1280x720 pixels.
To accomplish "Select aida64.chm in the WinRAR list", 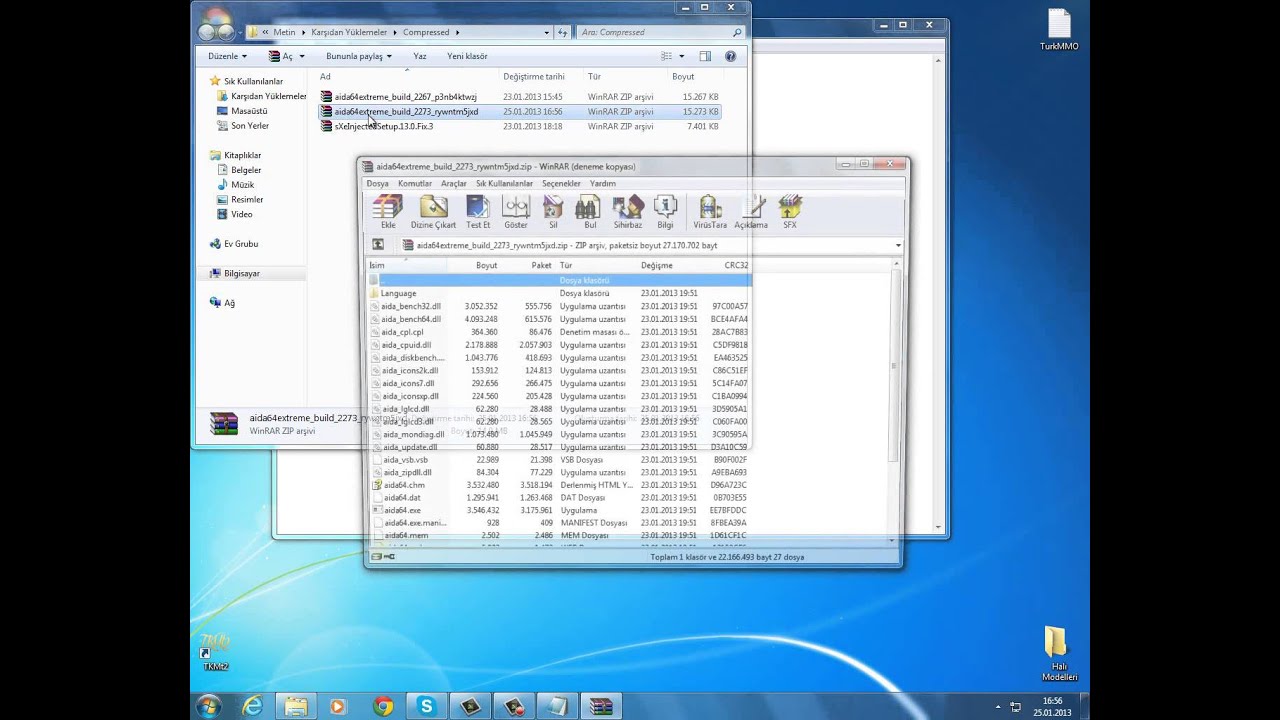I will [403, 485].
